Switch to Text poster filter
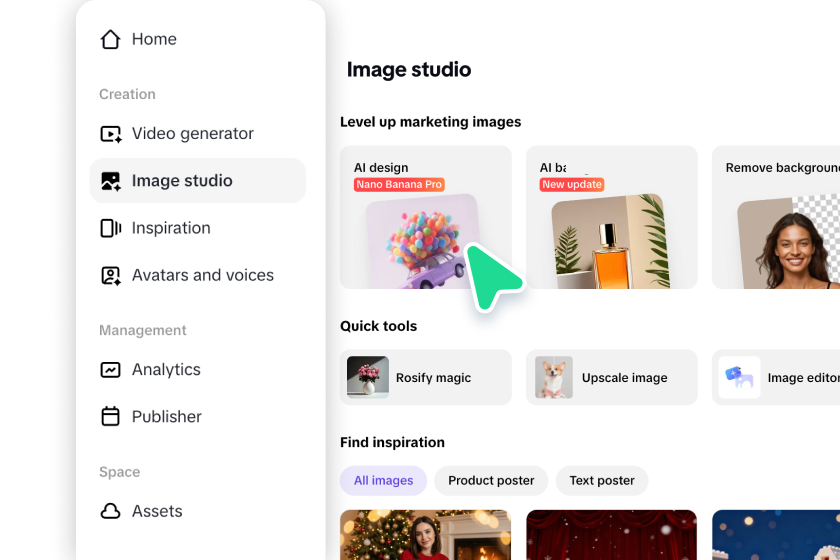Viewport: 840px width, 560px height. (602, 480)
